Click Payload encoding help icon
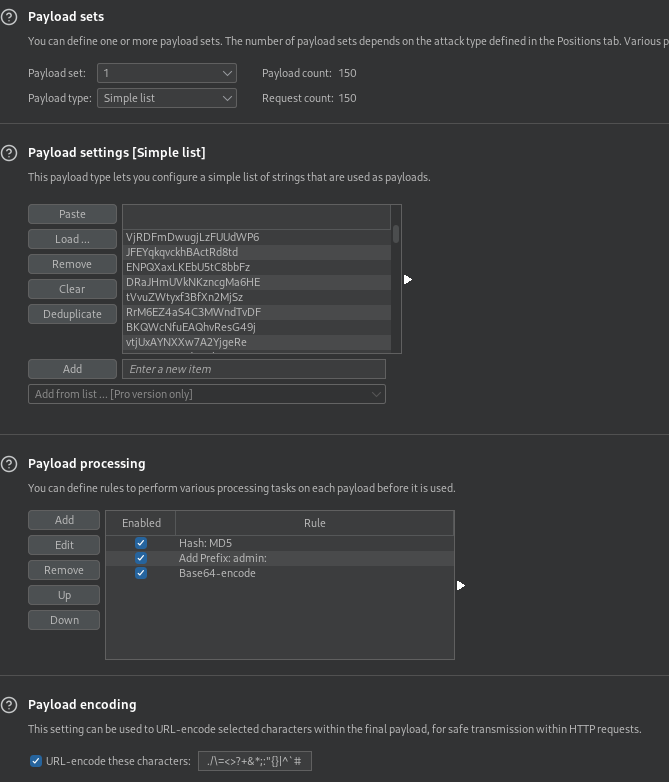The width and height of the screenshot is (669, 782). [x=9, y=705]
